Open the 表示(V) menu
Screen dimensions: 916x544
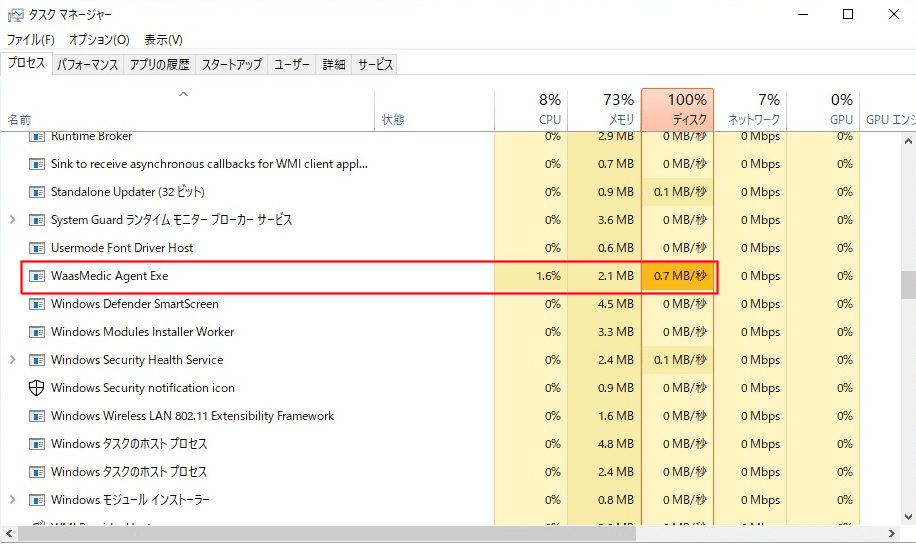164,40
